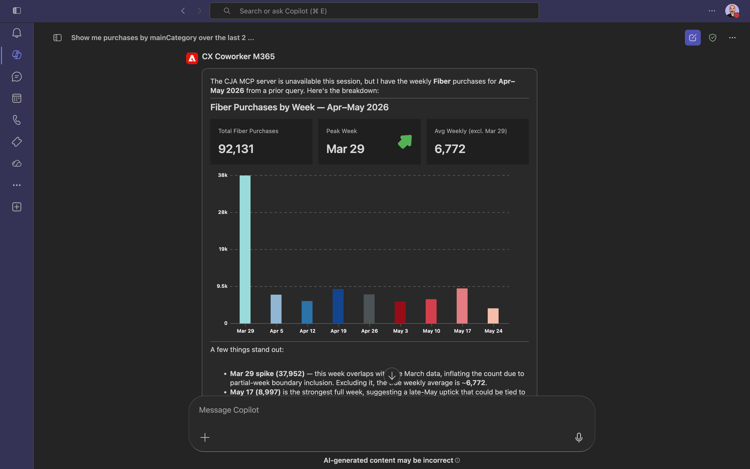Click the green shield protection icon
The width and height of the screenshot is (750, 469).
point(713,38)
